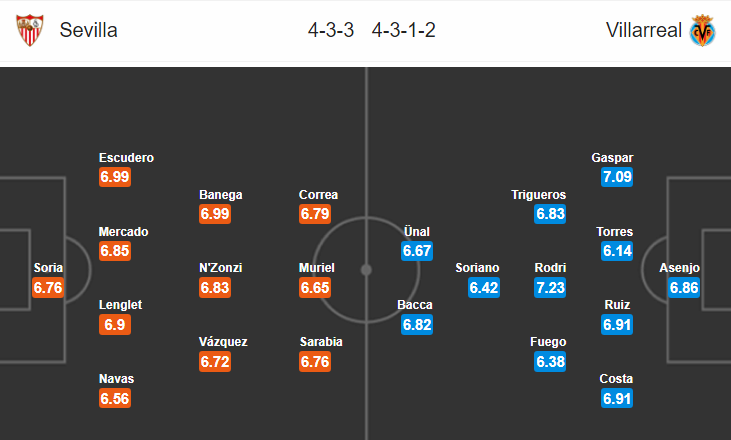Select goalkeeper Asenjo's 6.86 rating

point(684,288)
